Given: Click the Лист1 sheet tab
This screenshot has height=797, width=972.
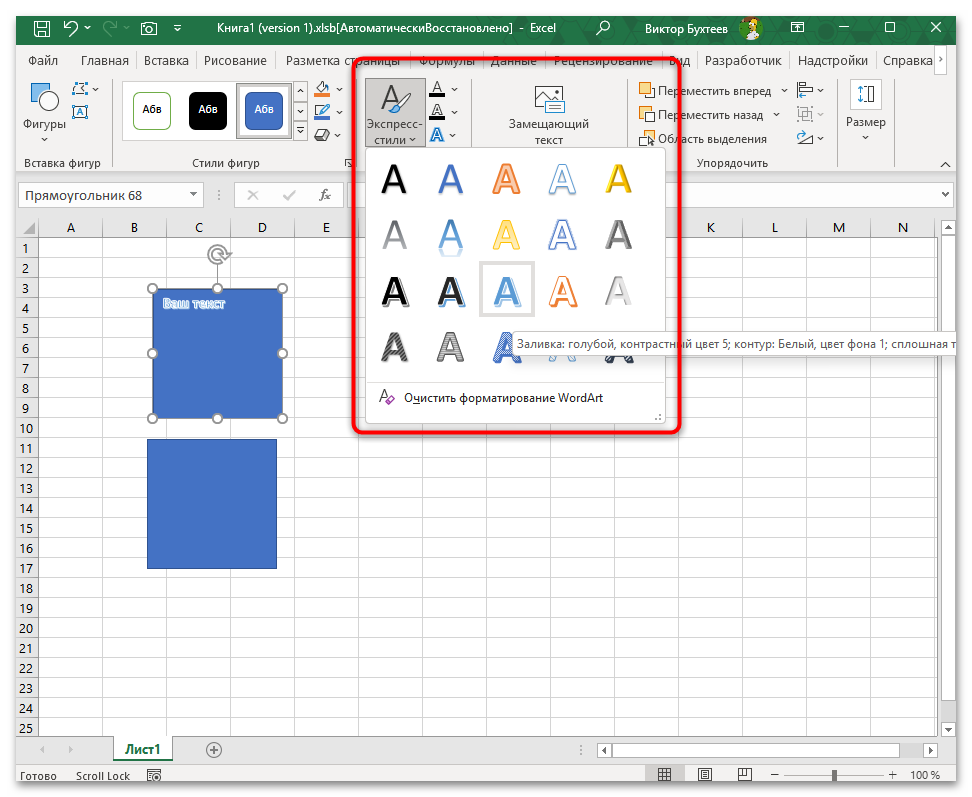Looking at the screenshot, I should click(x=143, y=749).
